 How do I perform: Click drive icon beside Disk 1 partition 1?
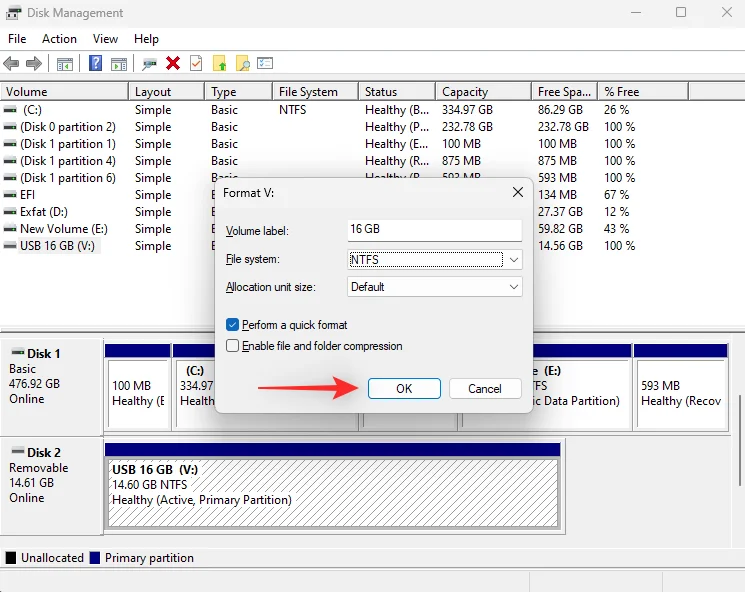(10, 144)
